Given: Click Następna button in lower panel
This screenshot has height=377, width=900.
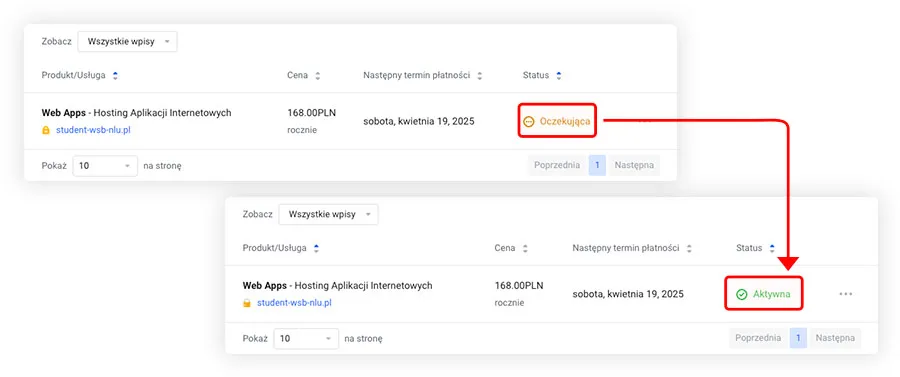Looking at the screenshot, I should [835, 338].
